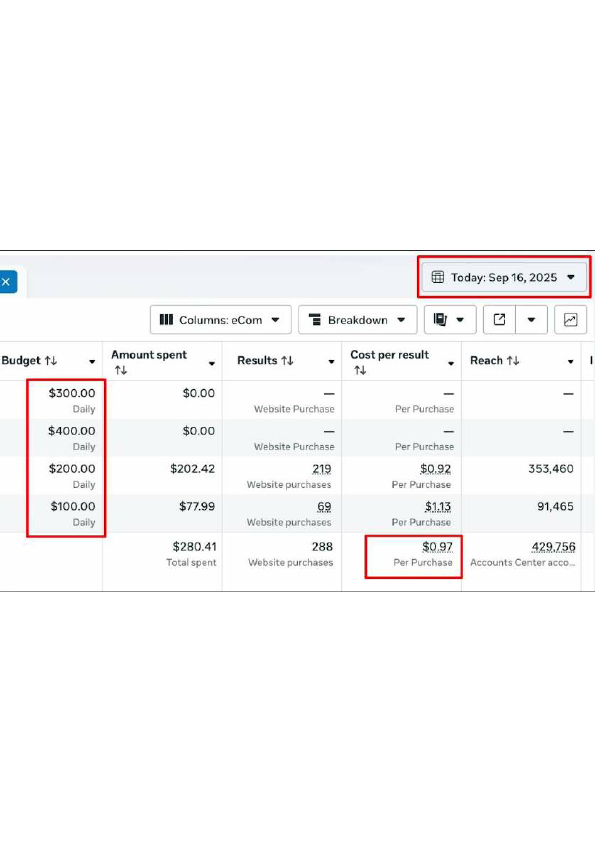The image size is (595, 842).
Task: Expand export options dropdown arrow
Action: pyautogui.click(x=531, y=320)
